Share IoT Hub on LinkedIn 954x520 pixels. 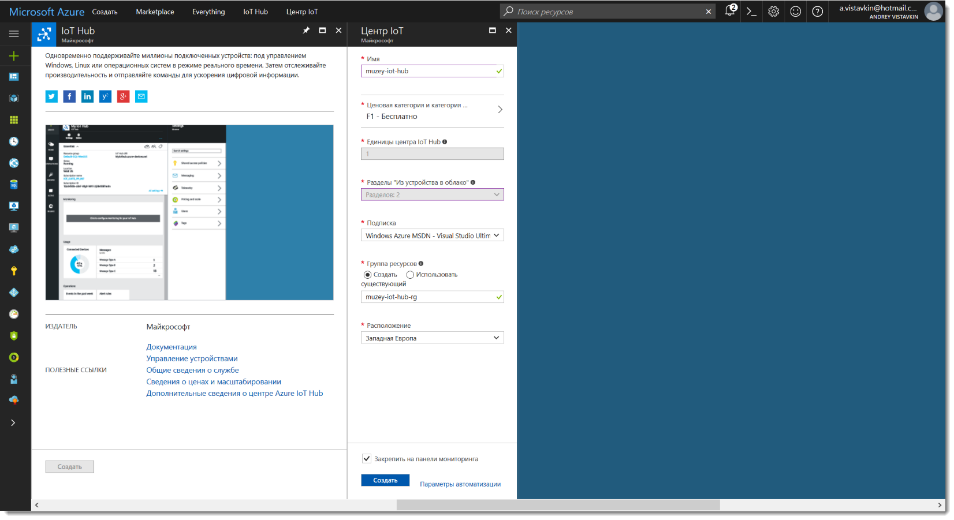point(88,97)
